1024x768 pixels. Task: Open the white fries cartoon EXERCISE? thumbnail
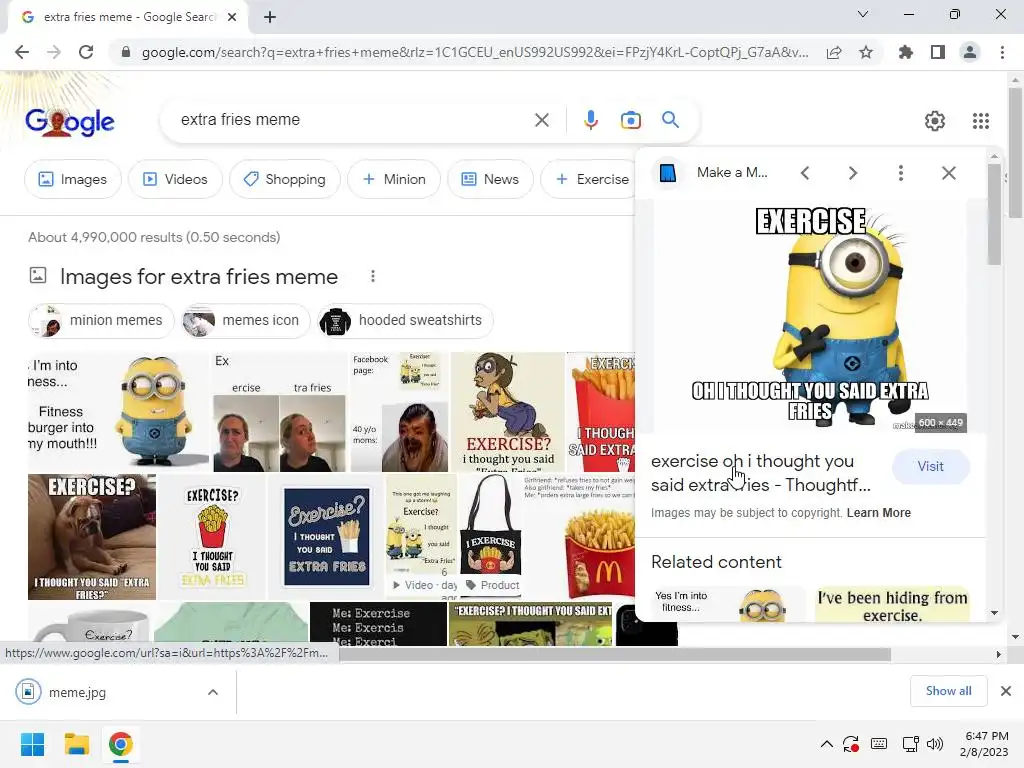pos(212,537)
